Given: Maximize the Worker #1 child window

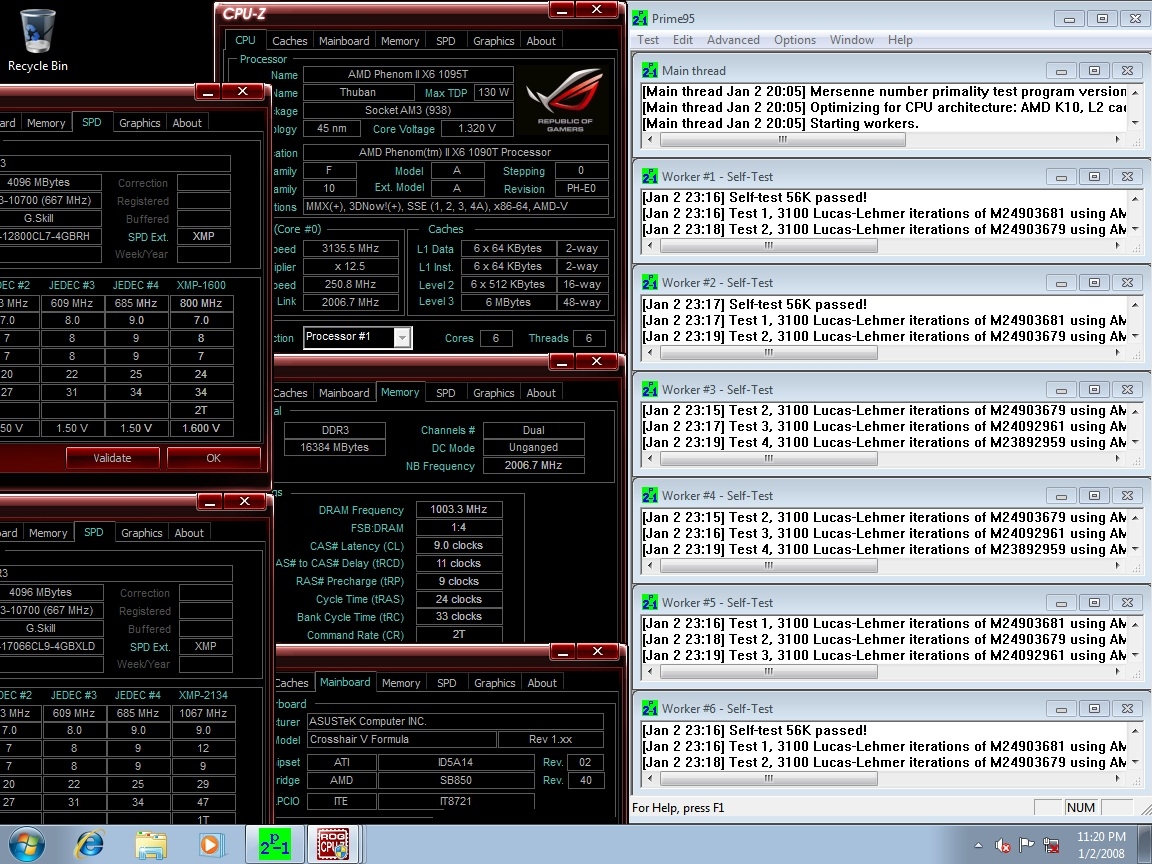Looking at the screenshot, I should [1094, 176].
